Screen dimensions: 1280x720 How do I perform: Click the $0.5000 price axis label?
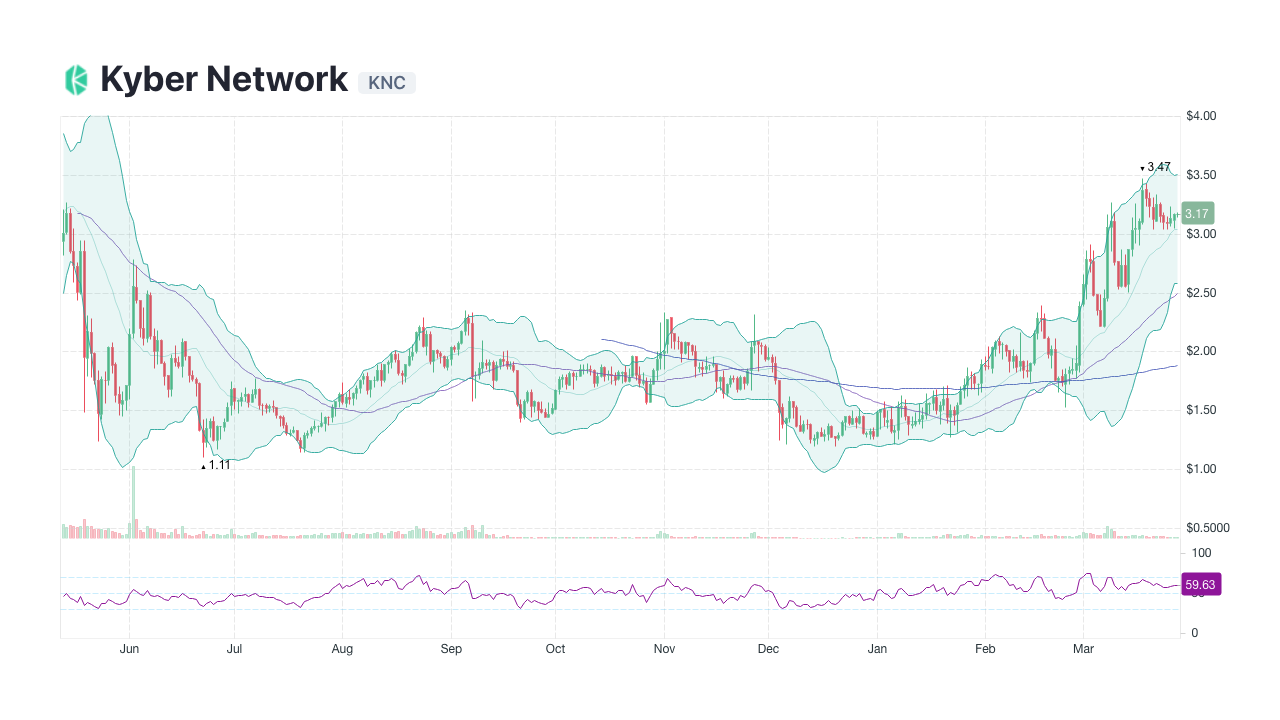pyautogui.click(x=1208, y=528)
